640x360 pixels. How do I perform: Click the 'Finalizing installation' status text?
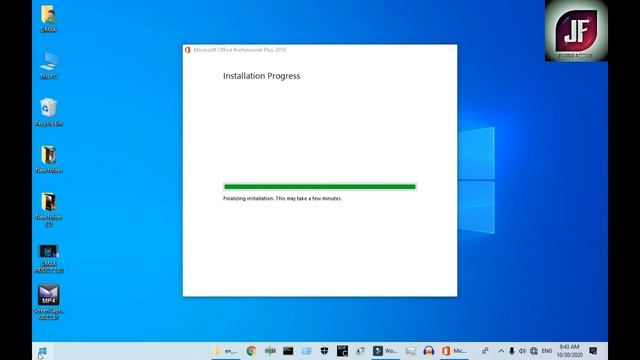pyautogui.click(x=282, y=198)
